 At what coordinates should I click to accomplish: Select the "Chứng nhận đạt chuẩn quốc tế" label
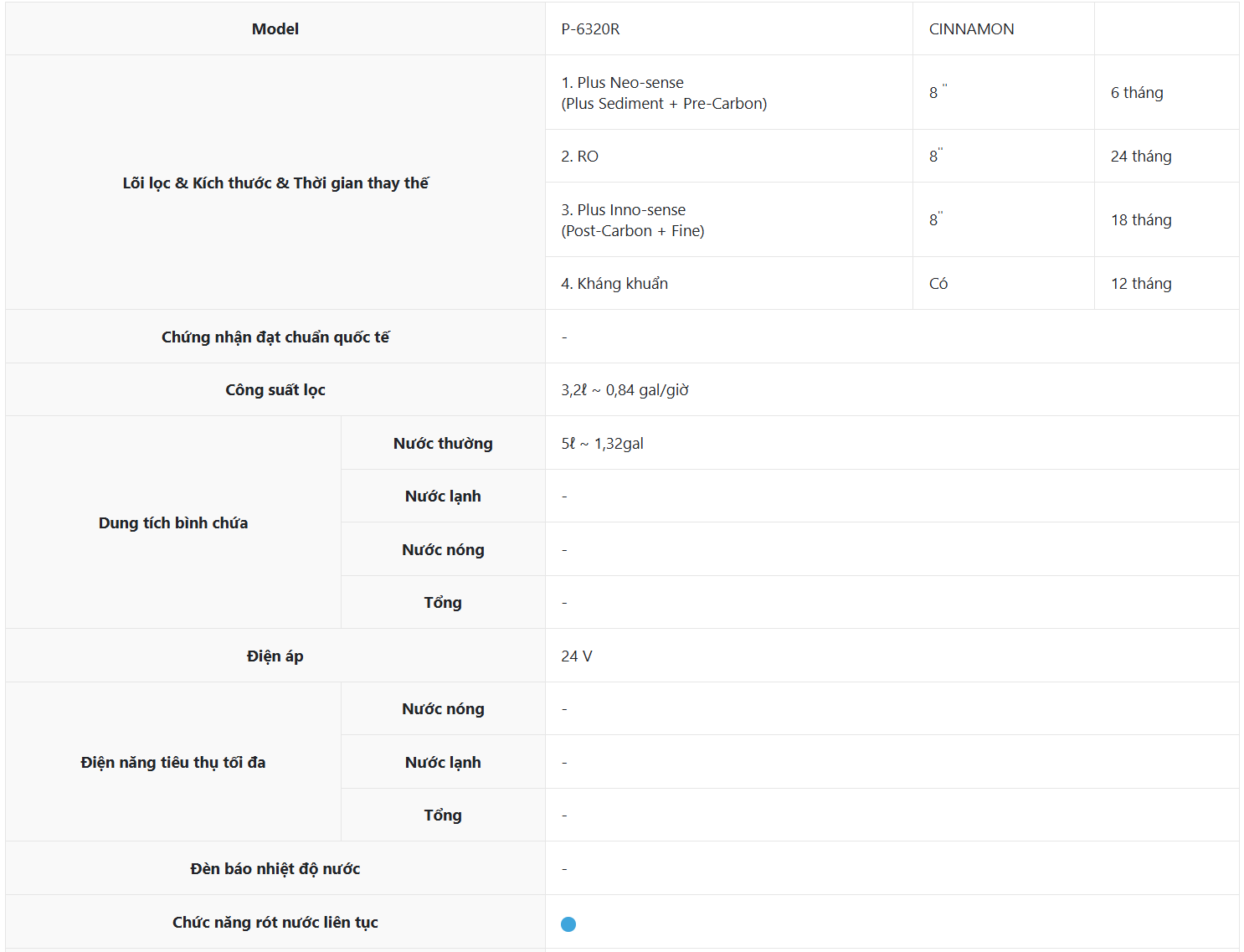[x=275, y=337]
